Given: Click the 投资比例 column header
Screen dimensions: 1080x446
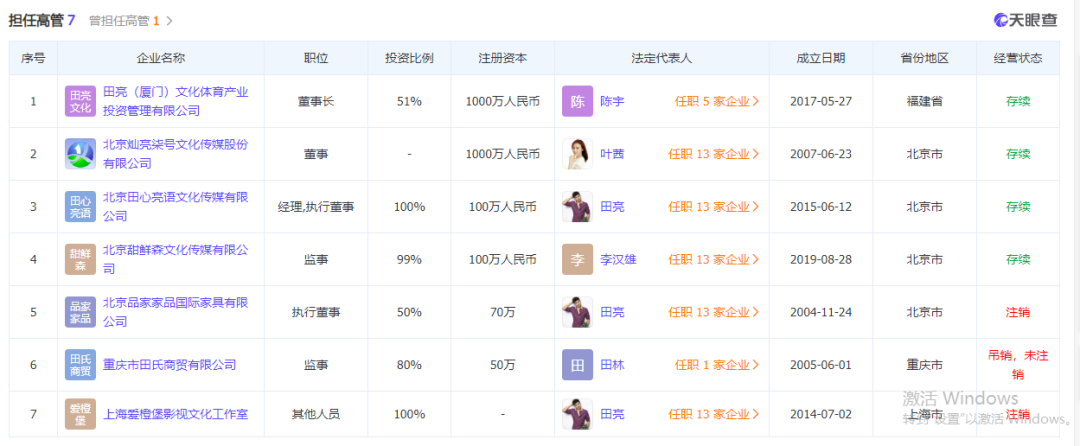Looking at the screenshot, I should point(409,59).
